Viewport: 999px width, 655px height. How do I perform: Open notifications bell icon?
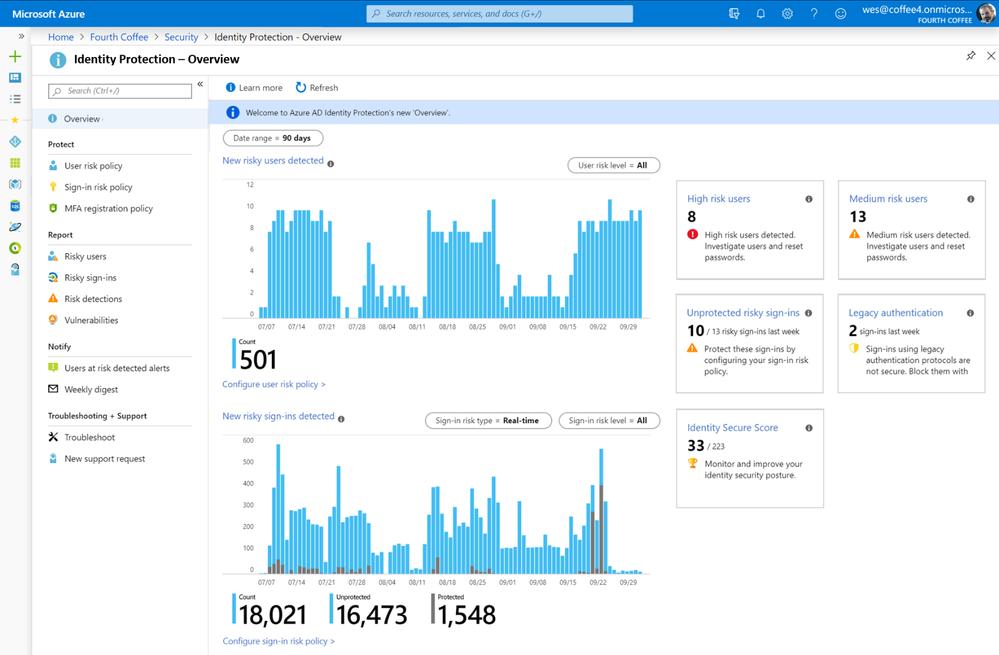760,13
